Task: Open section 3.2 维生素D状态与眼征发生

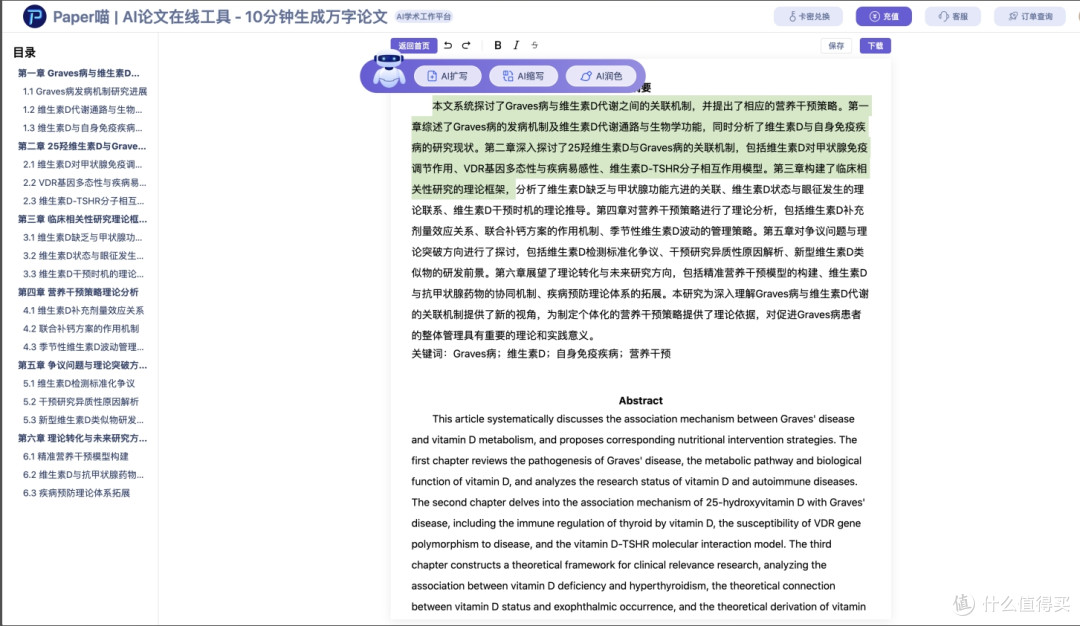Action: coord(83,255)
